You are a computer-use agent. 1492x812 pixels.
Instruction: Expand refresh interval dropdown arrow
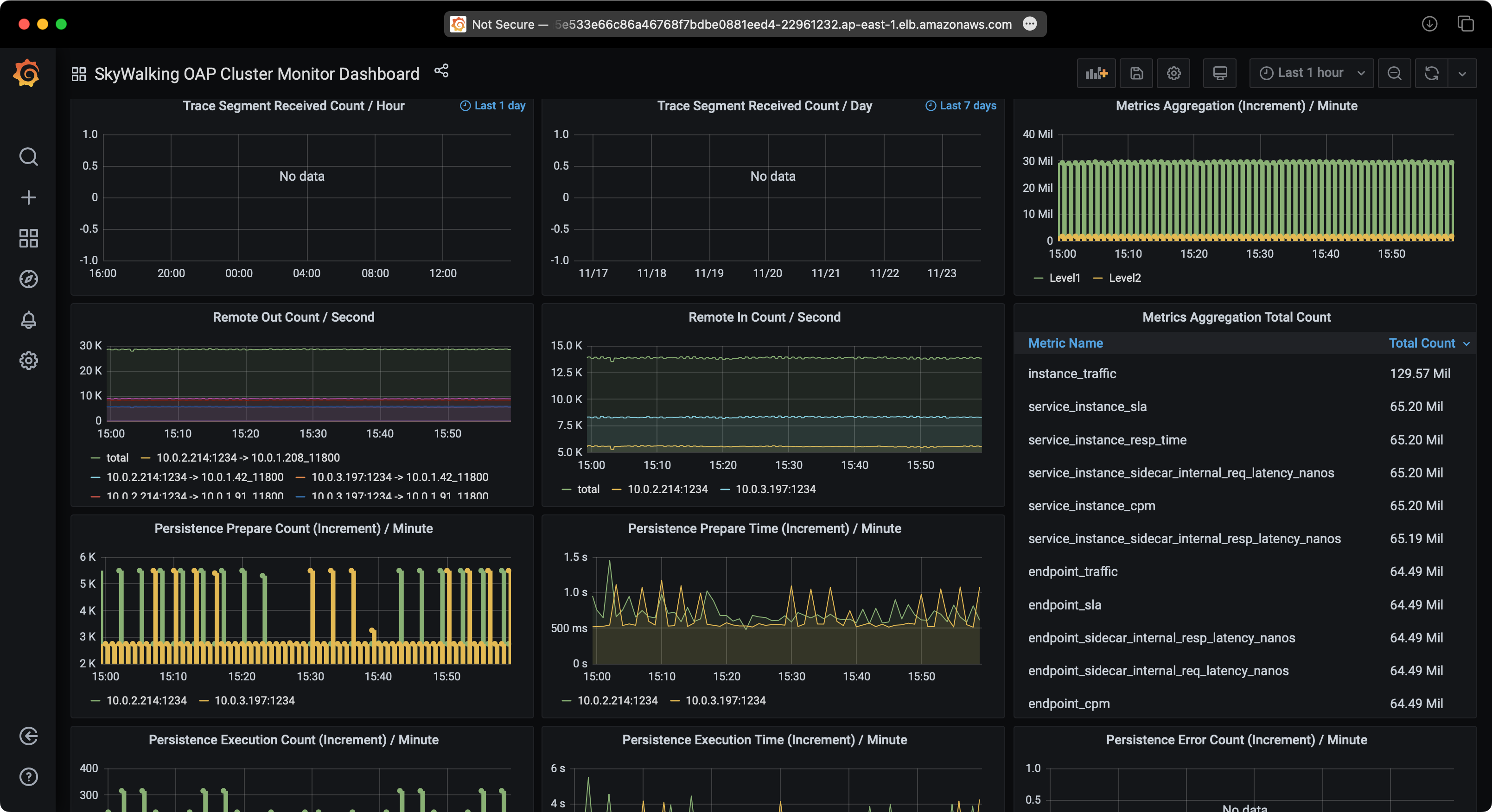coord(1462,74)
